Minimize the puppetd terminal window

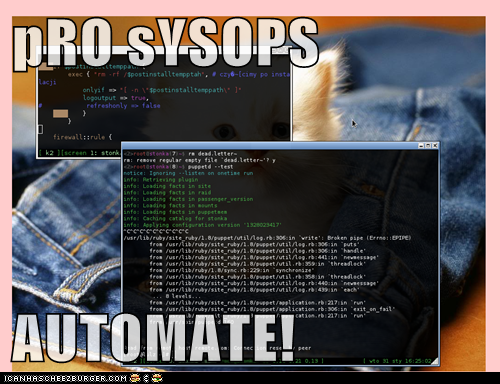[x=421, y=146]
